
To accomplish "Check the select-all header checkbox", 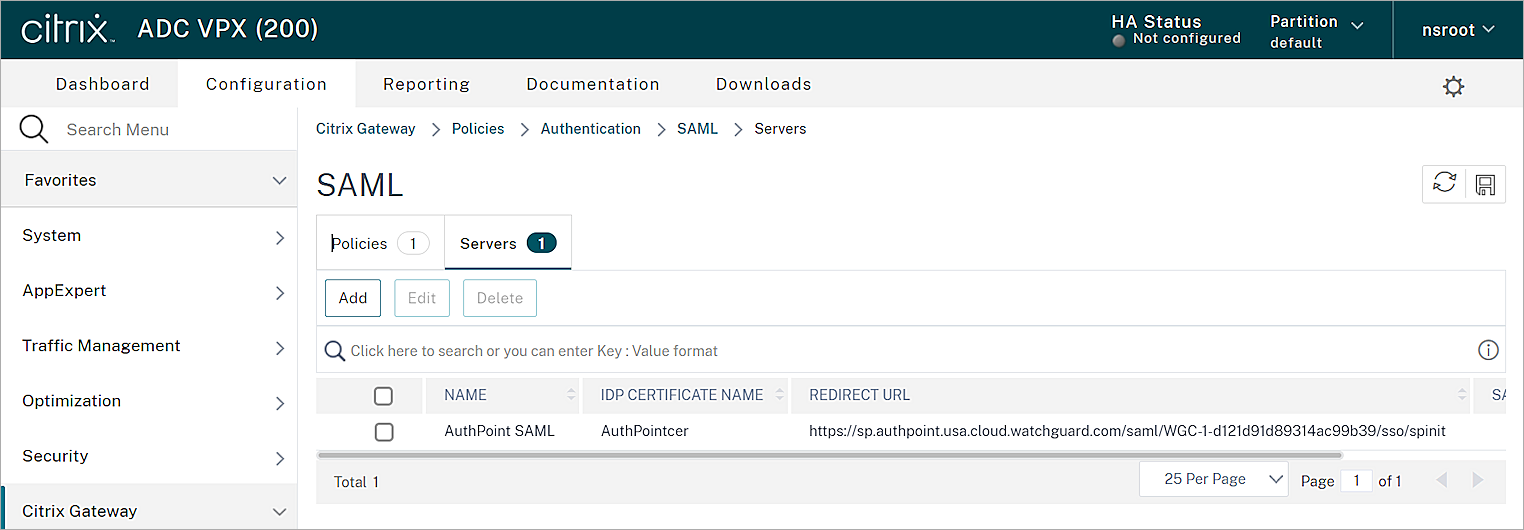I will pyautogui.click(x=383, y=396).
